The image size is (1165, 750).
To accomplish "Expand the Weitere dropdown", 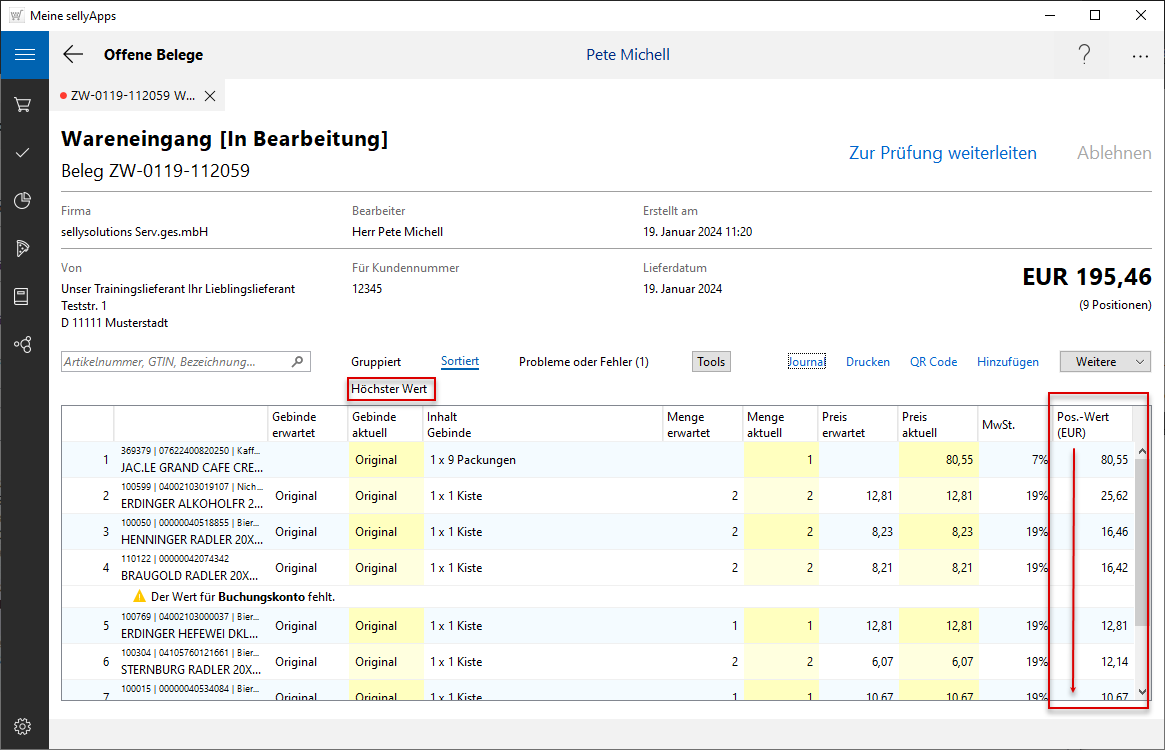I will tap(1105, 362).
